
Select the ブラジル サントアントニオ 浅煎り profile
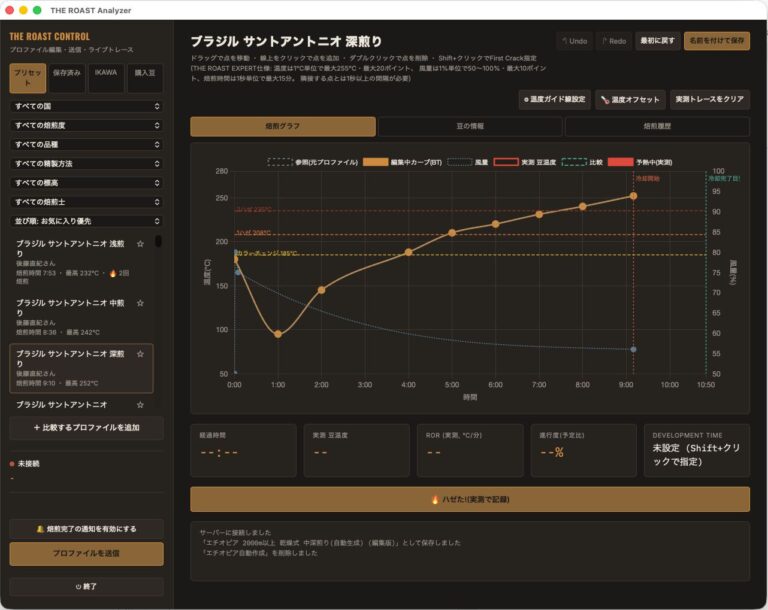(x=81, y=262)
